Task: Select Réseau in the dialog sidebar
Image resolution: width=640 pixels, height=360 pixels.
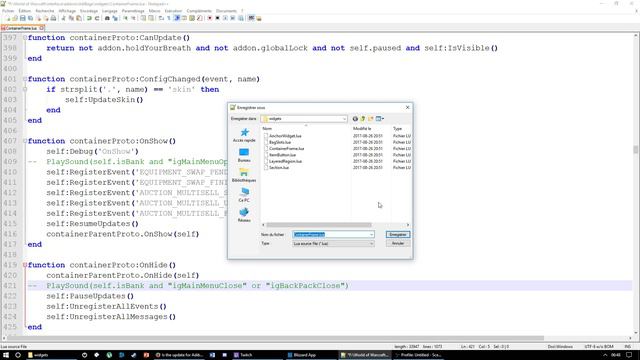Action: click(244, 215)
